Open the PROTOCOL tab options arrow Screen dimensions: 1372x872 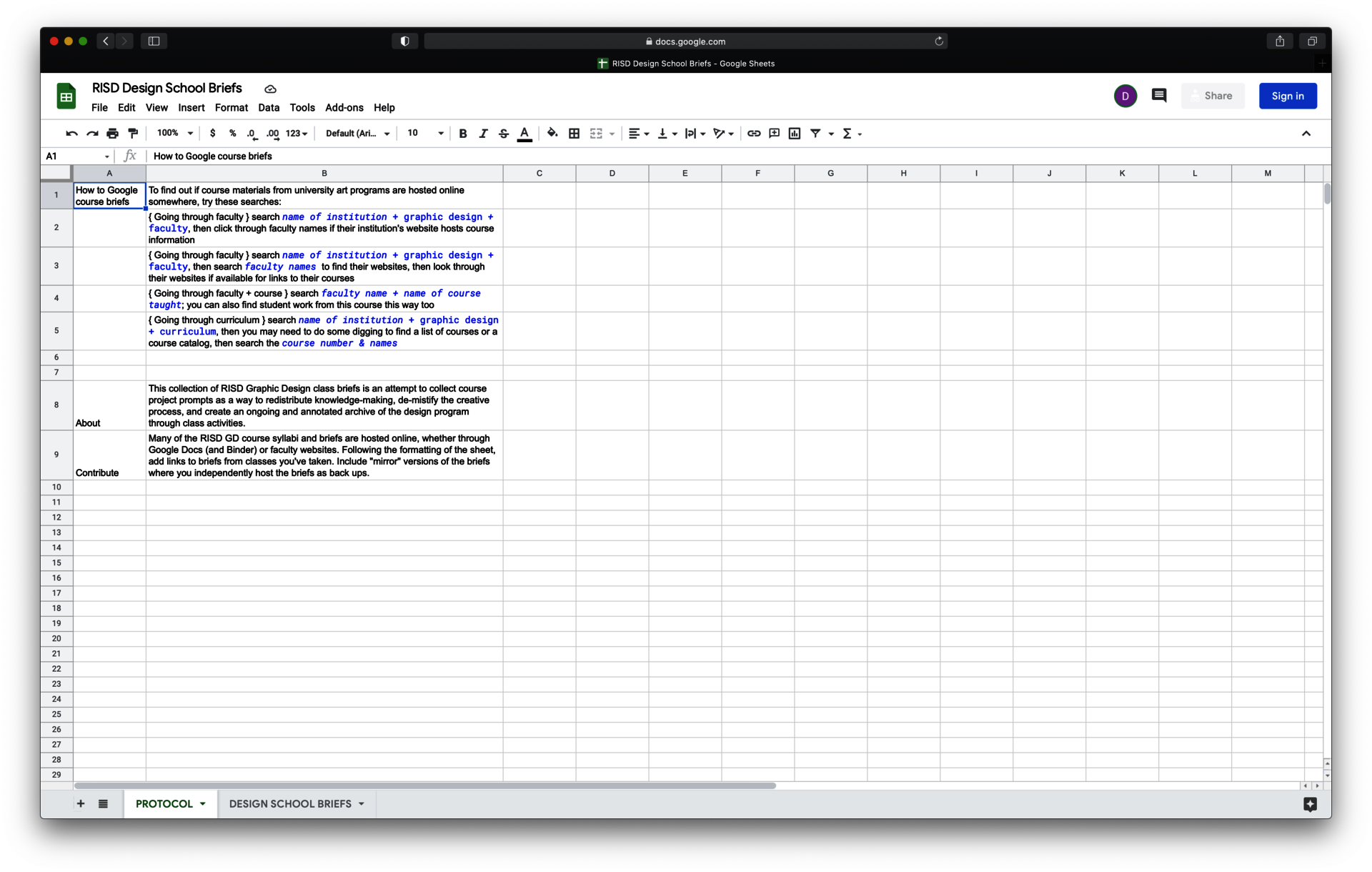[203, 804]
